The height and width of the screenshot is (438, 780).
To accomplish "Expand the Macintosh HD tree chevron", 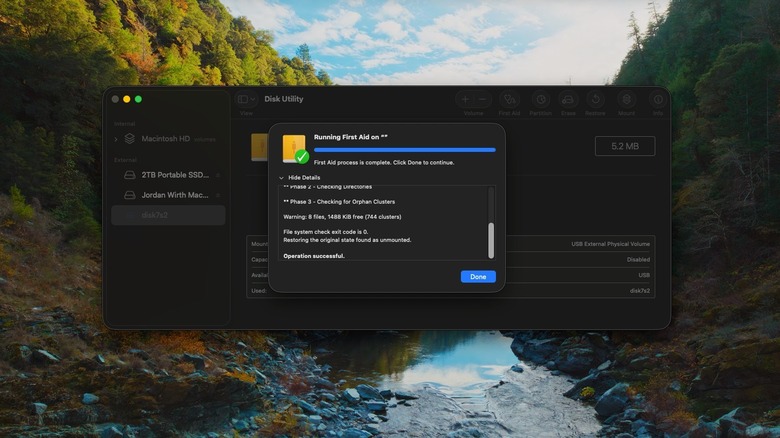I will [x=116, y=139].
